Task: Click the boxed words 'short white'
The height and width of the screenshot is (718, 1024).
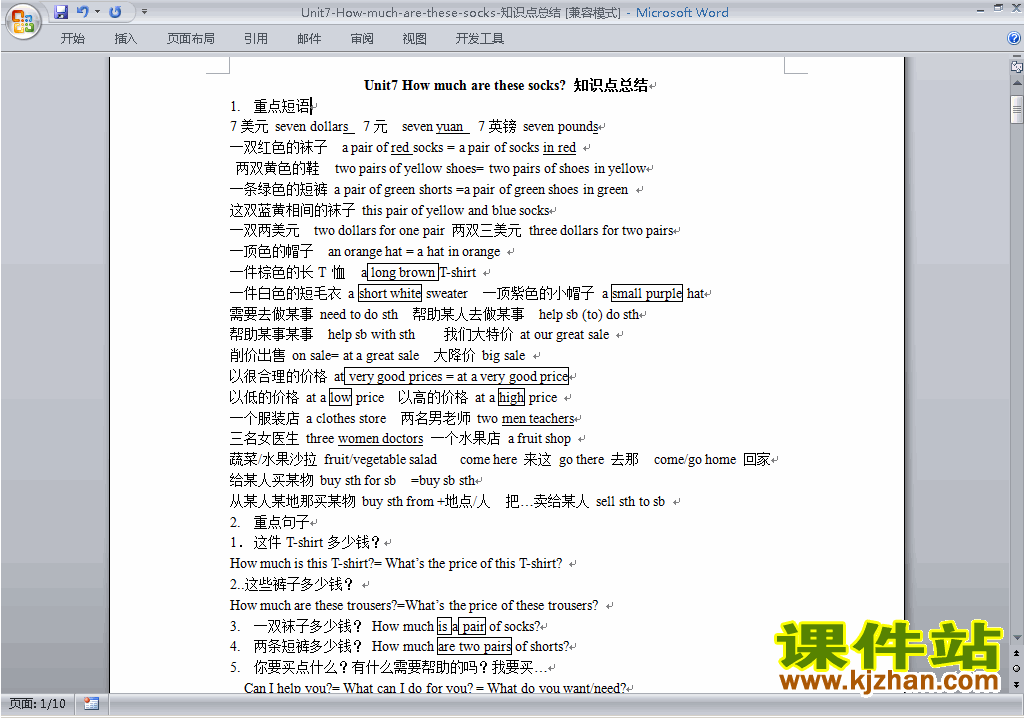Action: 390,293
